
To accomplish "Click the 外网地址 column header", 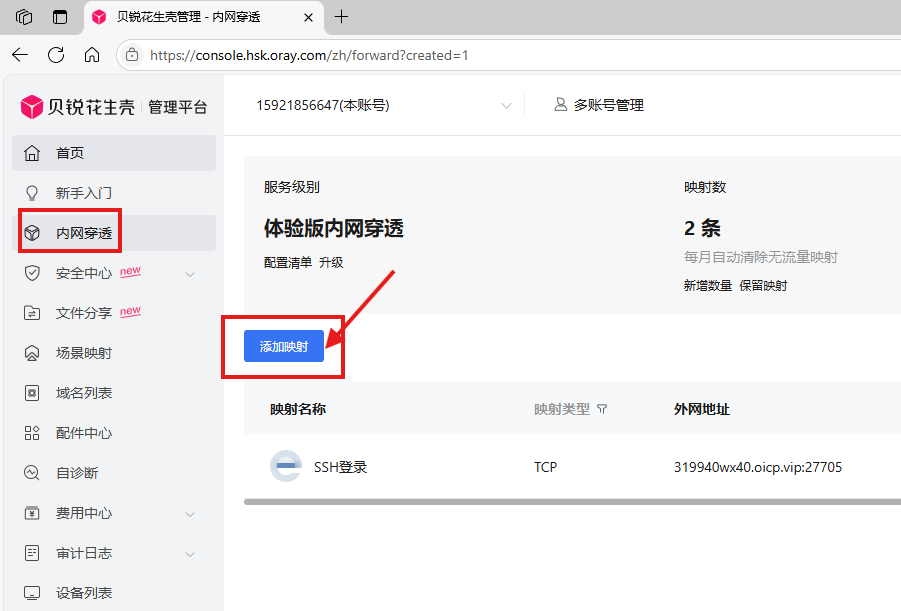I will [702, 409].
